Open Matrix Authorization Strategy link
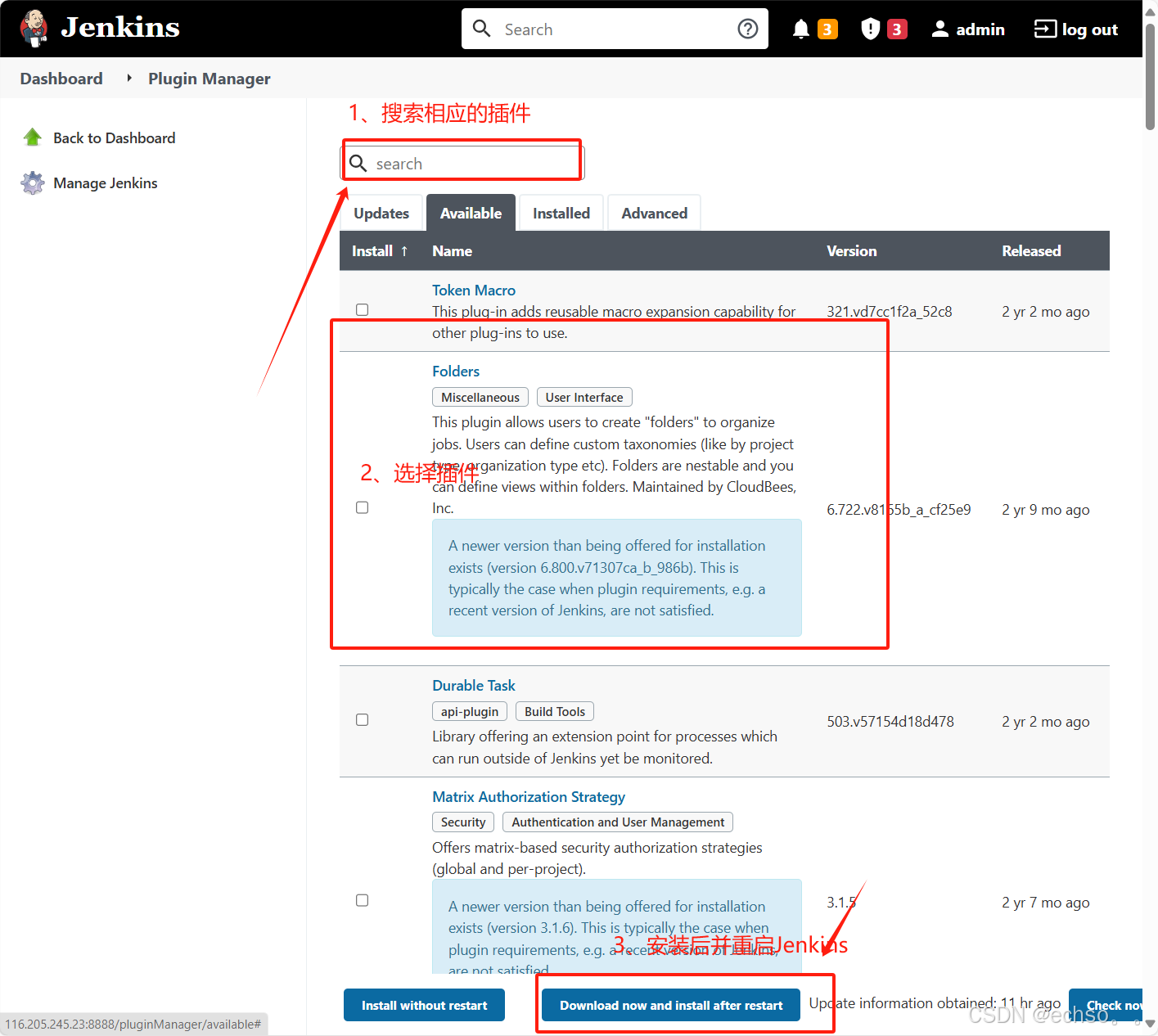Viewport: 1158px width, 1036px height. [529, 796]
